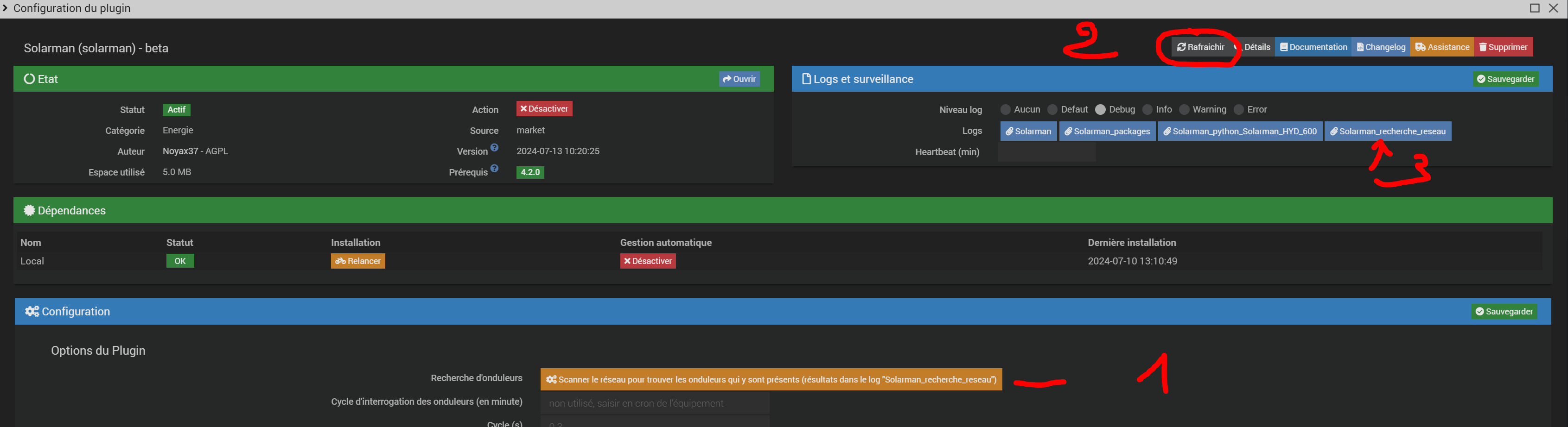The width and height of the screenshot is (1568, 427).
Task: Click the Options du Plugin heading
Action: pos(98,351)
